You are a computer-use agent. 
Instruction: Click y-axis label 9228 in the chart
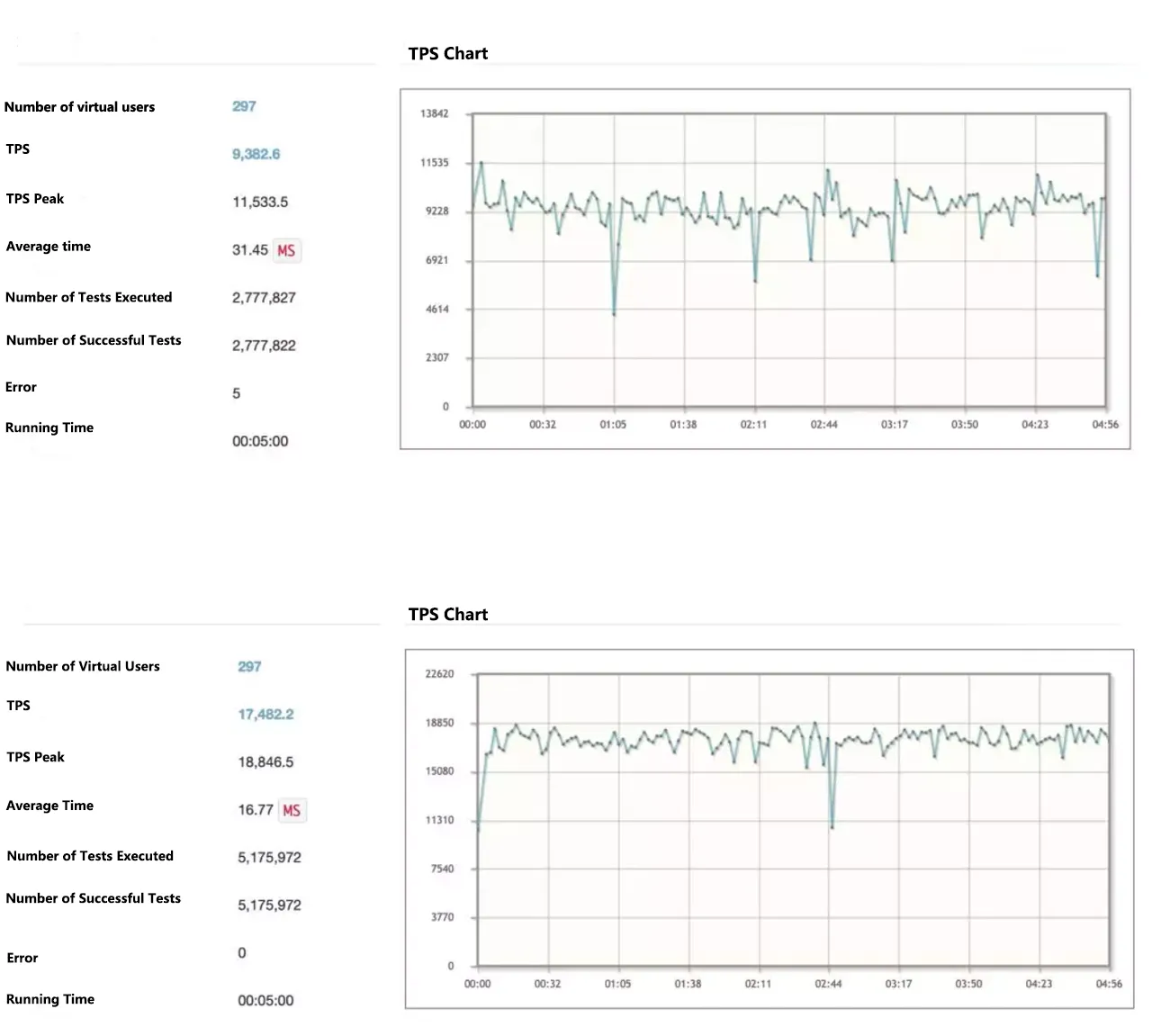pos(436,212)
